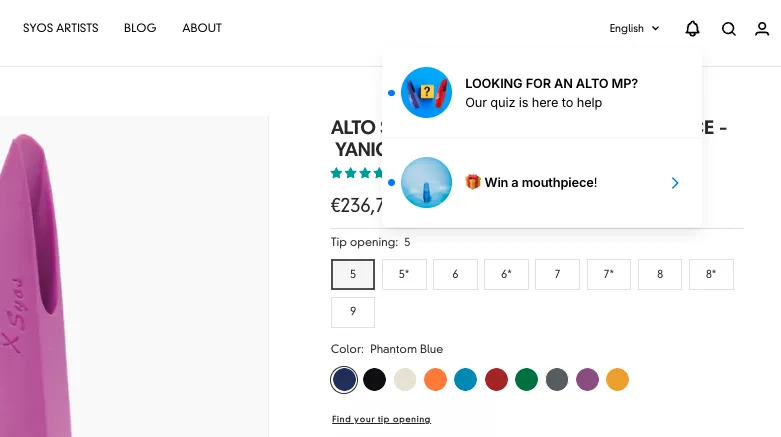Click the Find your tip opening link
Image resolution: width=781 pixels, height=437 pixels.
point(381,419)
